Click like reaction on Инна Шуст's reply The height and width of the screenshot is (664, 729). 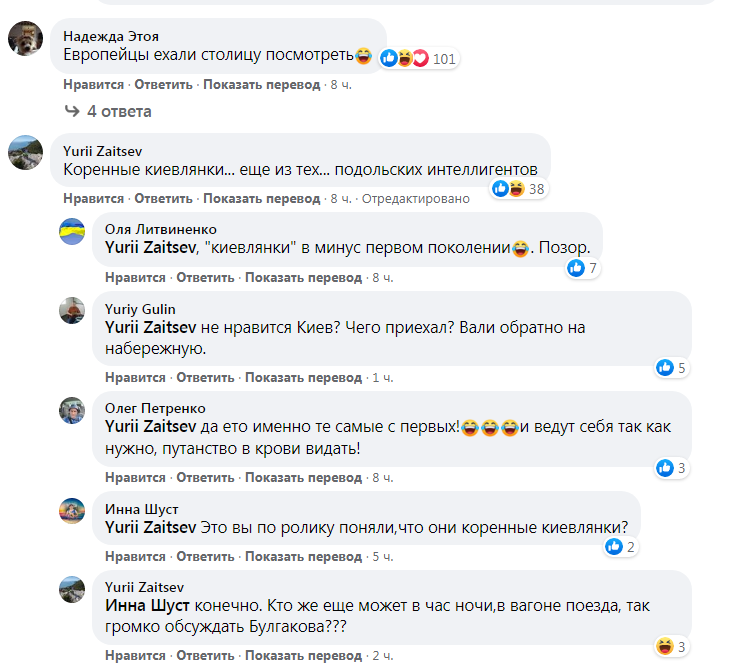[614, 546]
